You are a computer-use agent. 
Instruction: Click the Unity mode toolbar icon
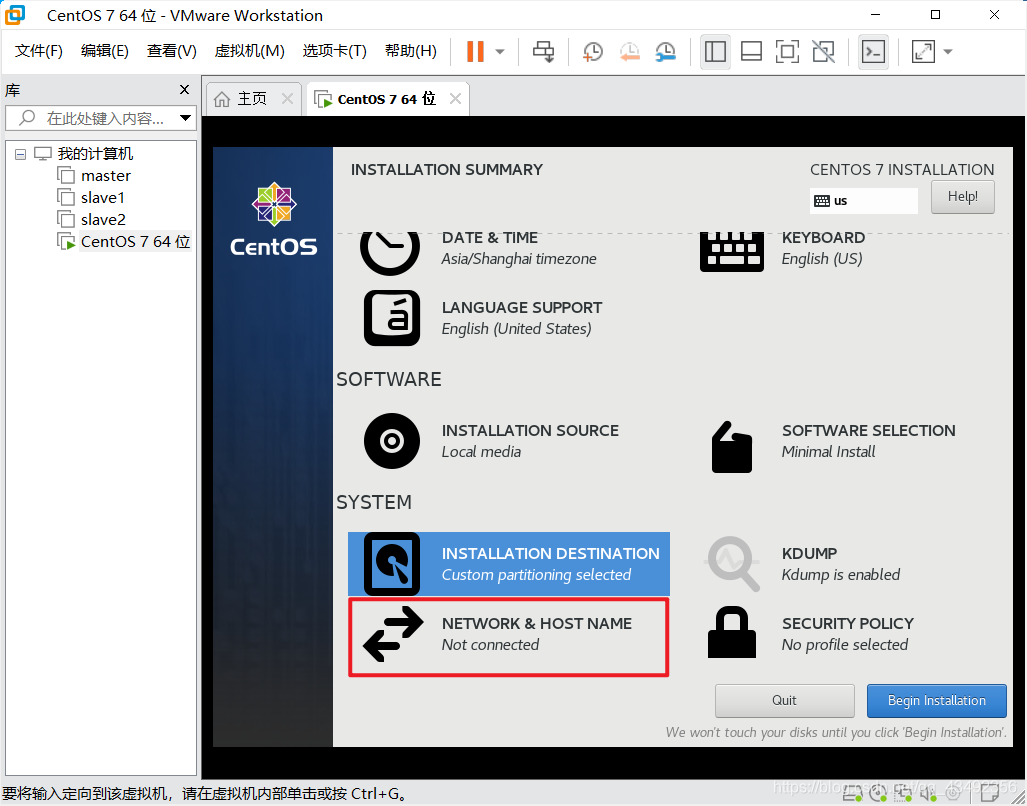pos(823,51)
